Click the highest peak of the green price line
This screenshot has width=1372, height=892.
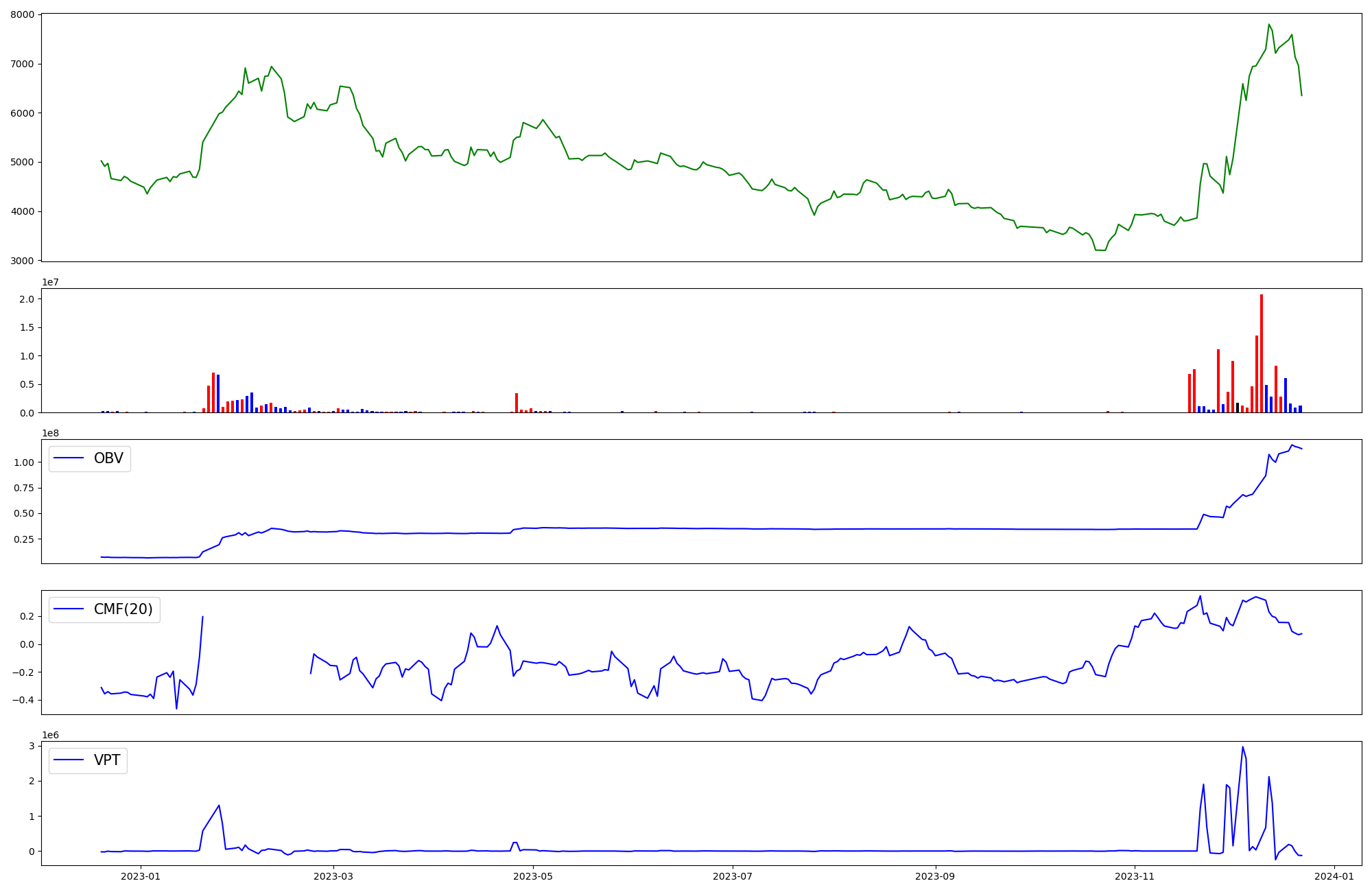[1269, 25]
